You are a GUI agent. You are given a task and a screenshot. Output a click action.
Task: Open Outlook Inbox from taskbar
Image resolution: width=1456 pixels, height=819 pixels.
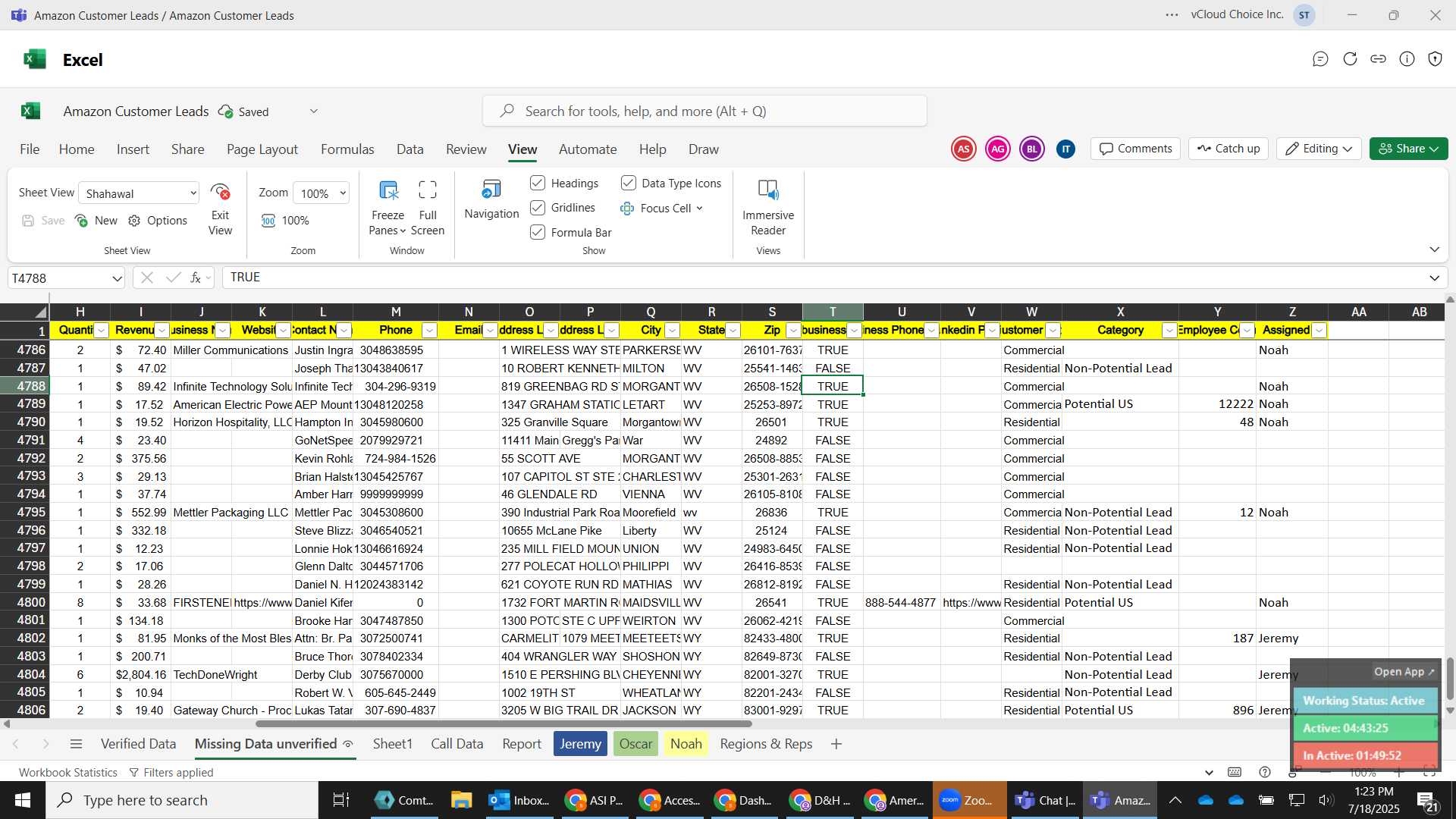(519, 800)
